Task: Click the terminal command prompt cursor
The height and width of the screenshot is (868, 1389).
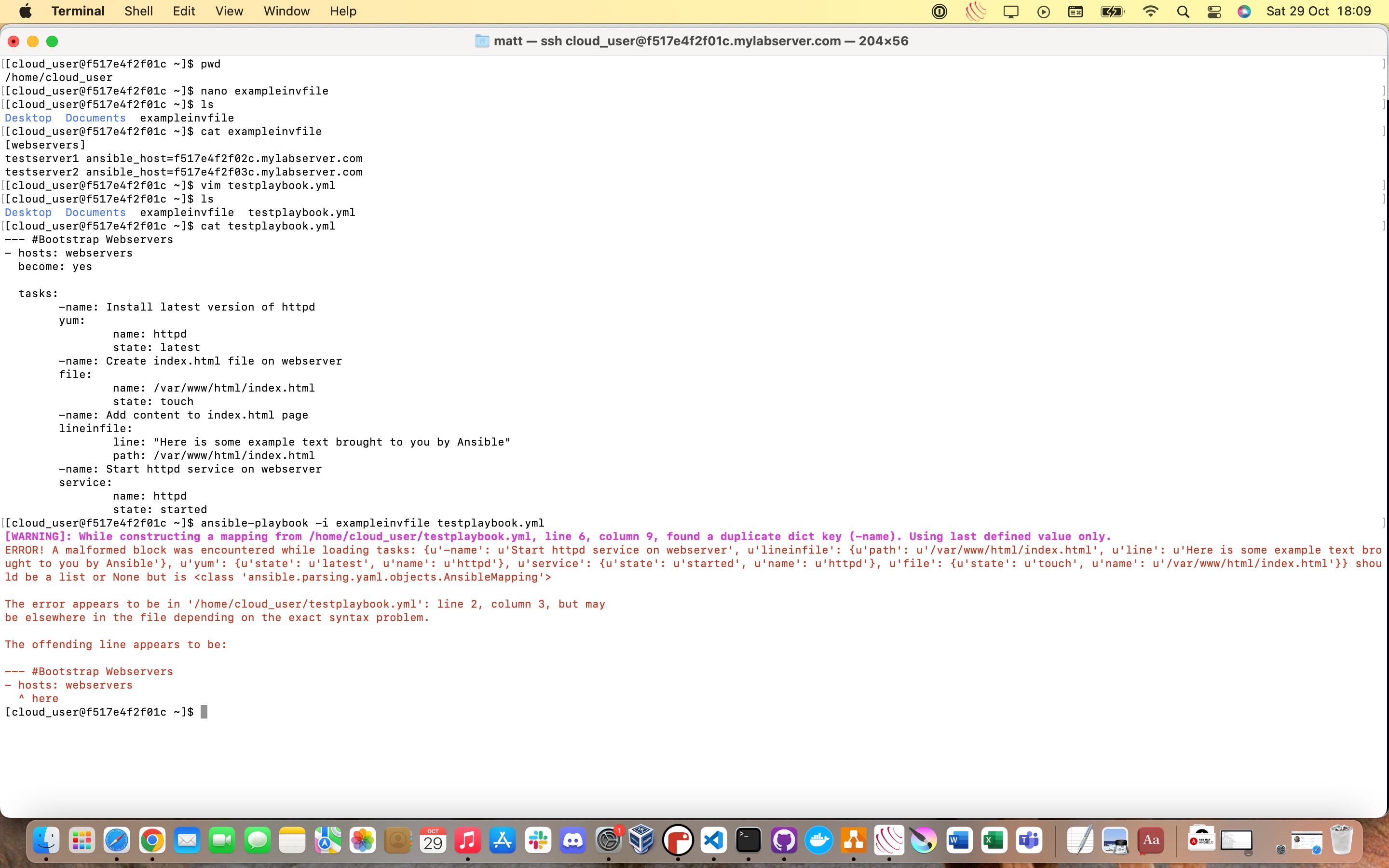Action: [x=204, y=712]
